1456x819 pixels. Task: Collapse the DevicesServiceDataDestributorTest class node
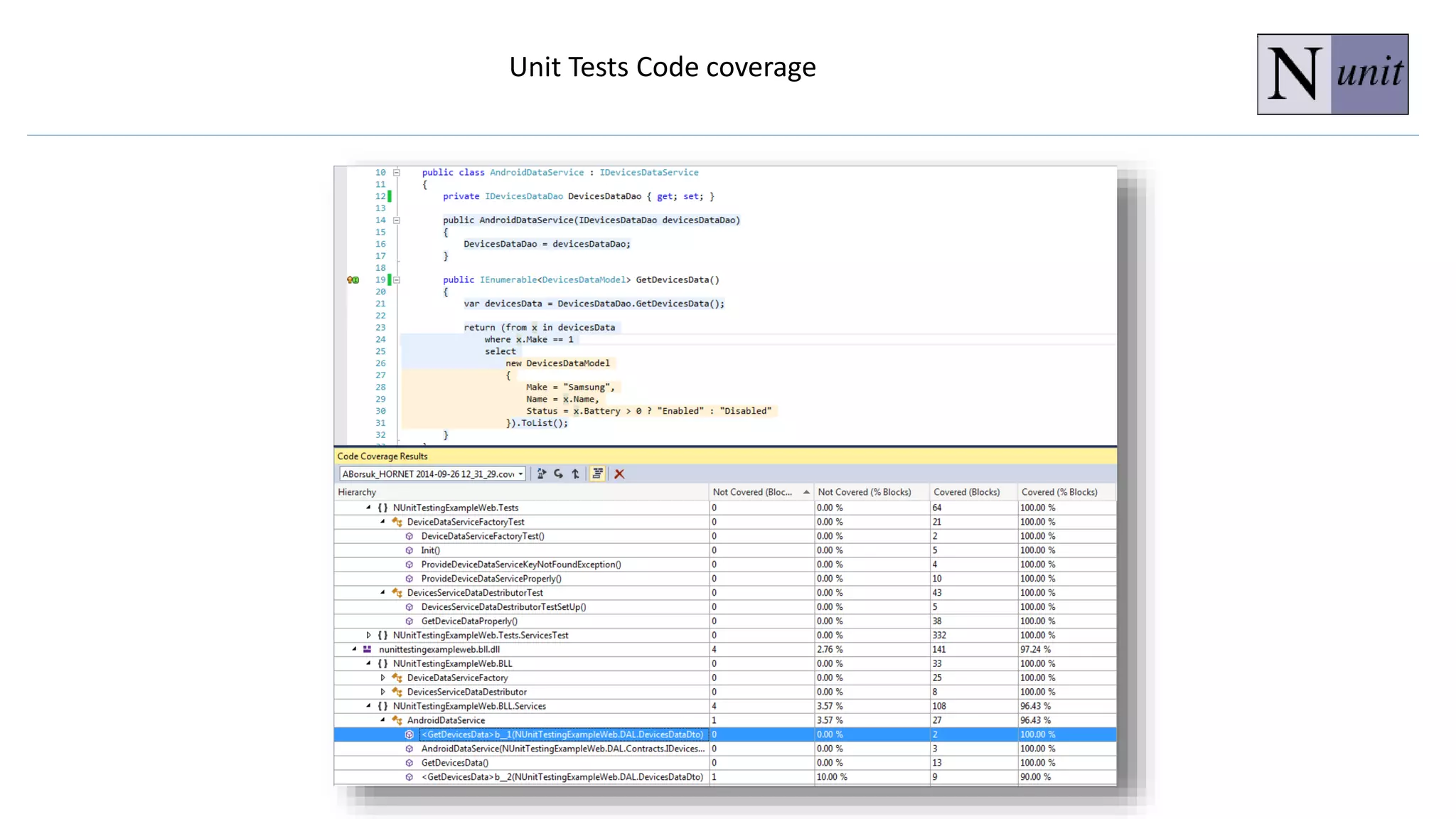382,592
